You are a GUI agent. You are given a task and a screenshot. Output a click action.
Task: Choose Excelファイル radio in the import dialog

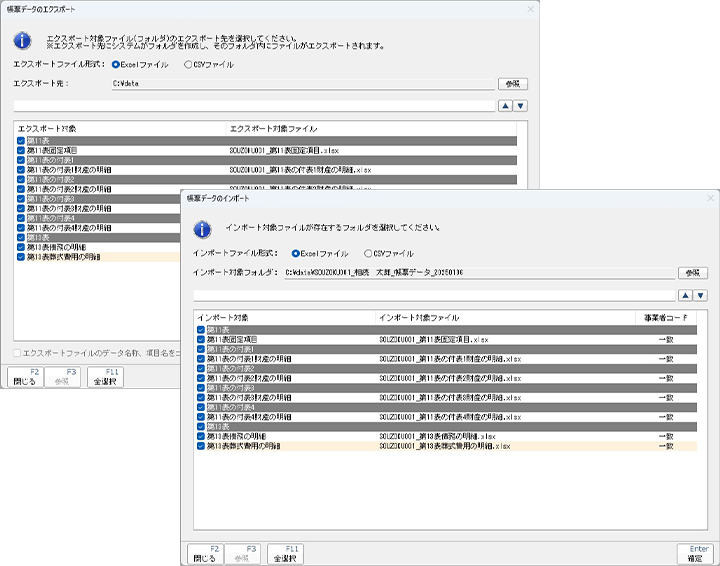coord(296,254)
